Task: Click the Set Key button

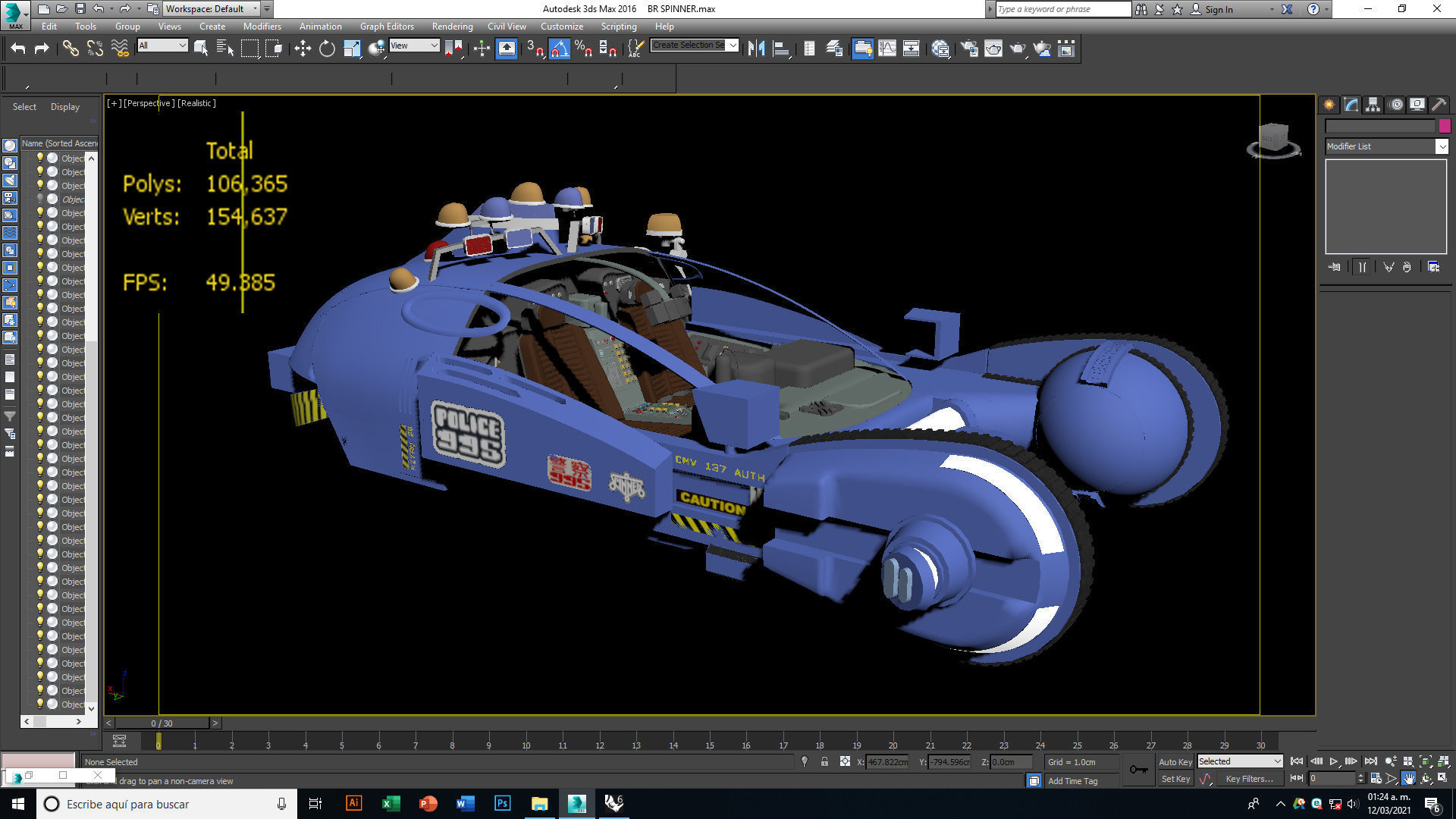Action: [x=1175, y=779]
